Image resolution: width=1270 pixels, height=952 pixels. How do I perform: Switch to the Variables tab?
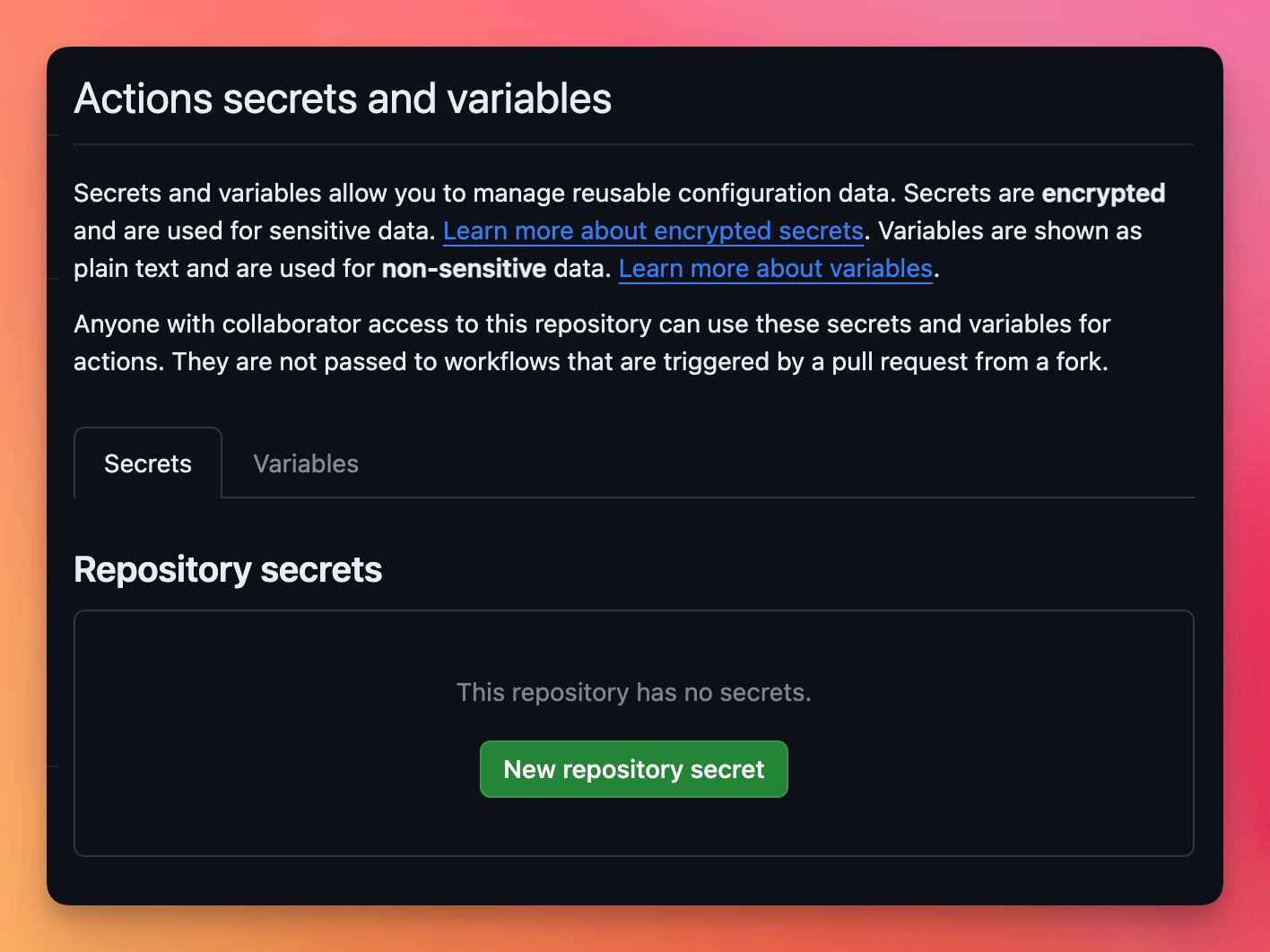pos(306,463)
